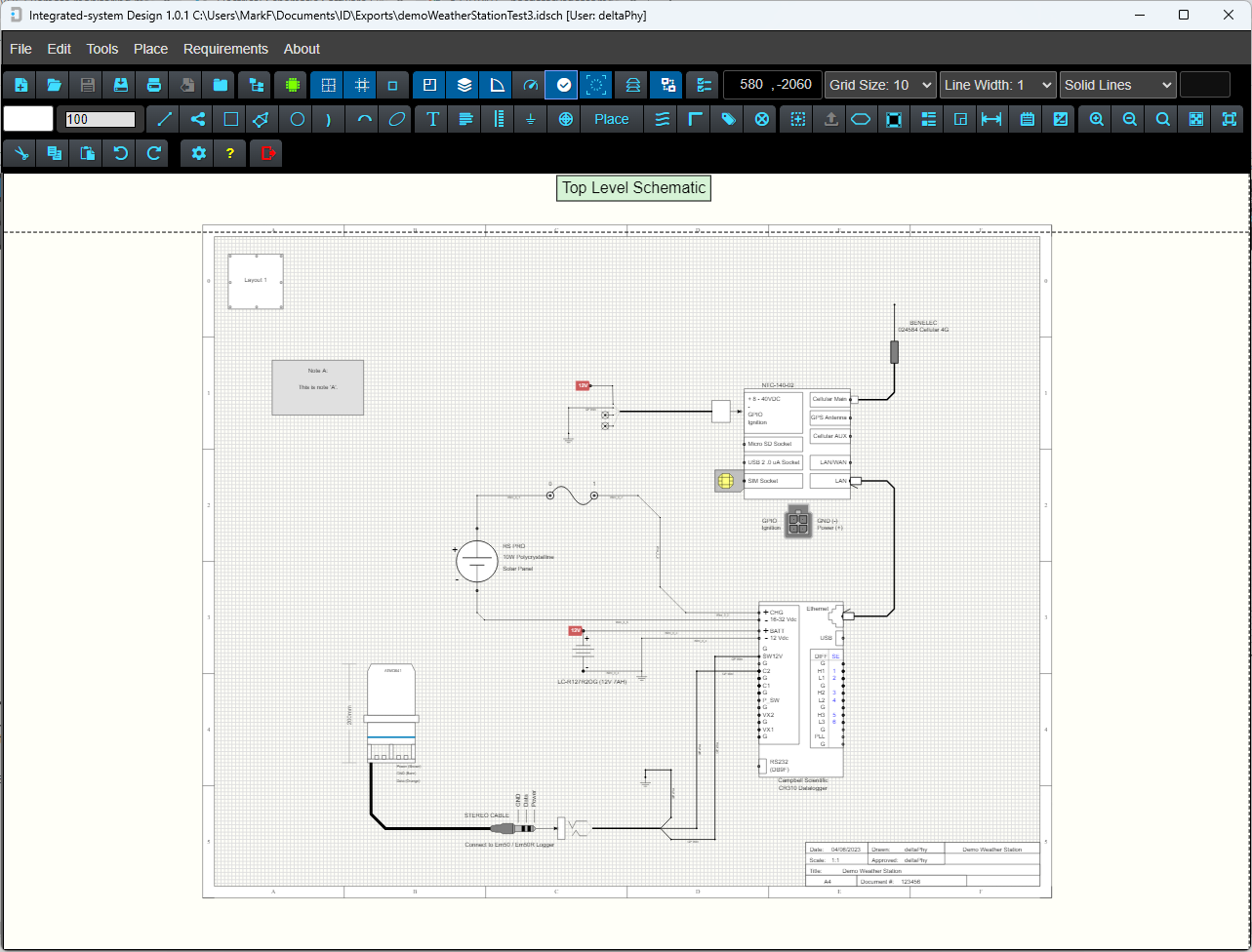The height and width of the screenshot is (952, 1252).
Task: Click the Undo arrow icon
Action: click(x=118, y=153)
